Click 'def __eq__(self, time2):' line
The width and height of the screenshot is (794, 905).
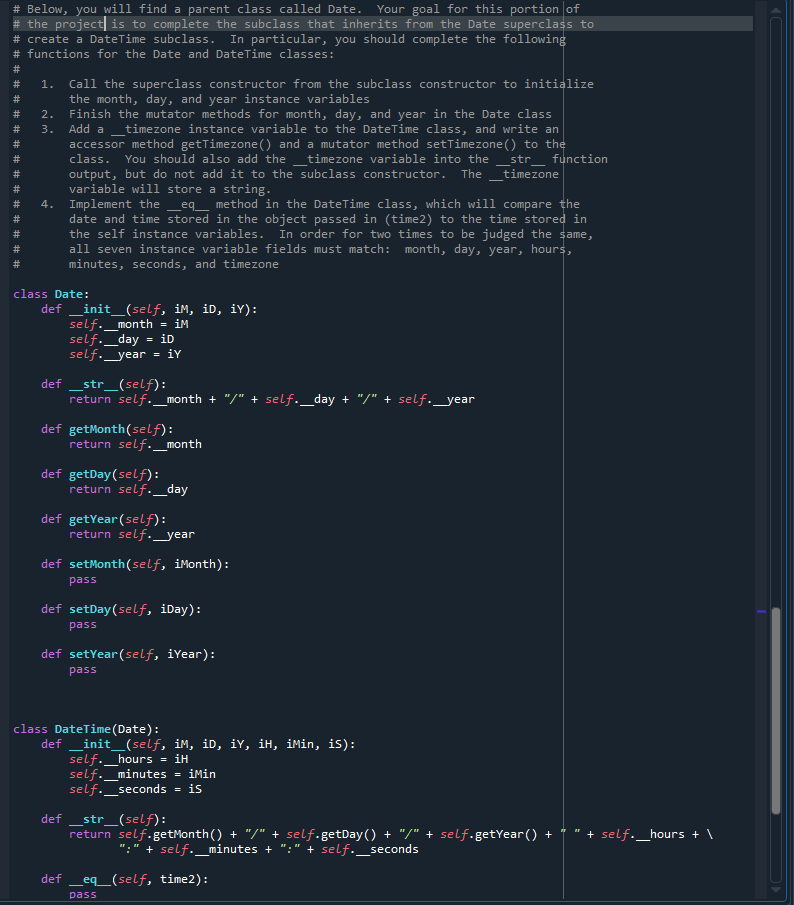click(125, 880)
